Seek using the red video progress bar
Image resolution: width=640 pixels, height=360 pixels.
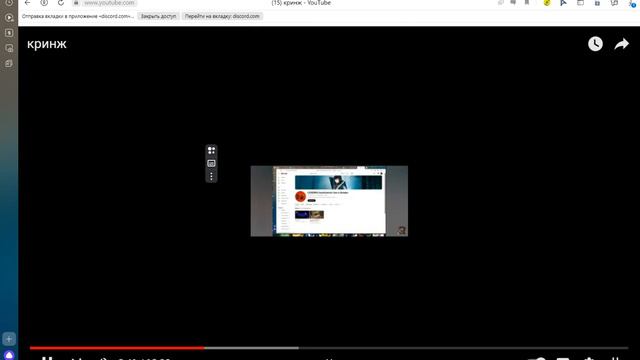[117, 348]
